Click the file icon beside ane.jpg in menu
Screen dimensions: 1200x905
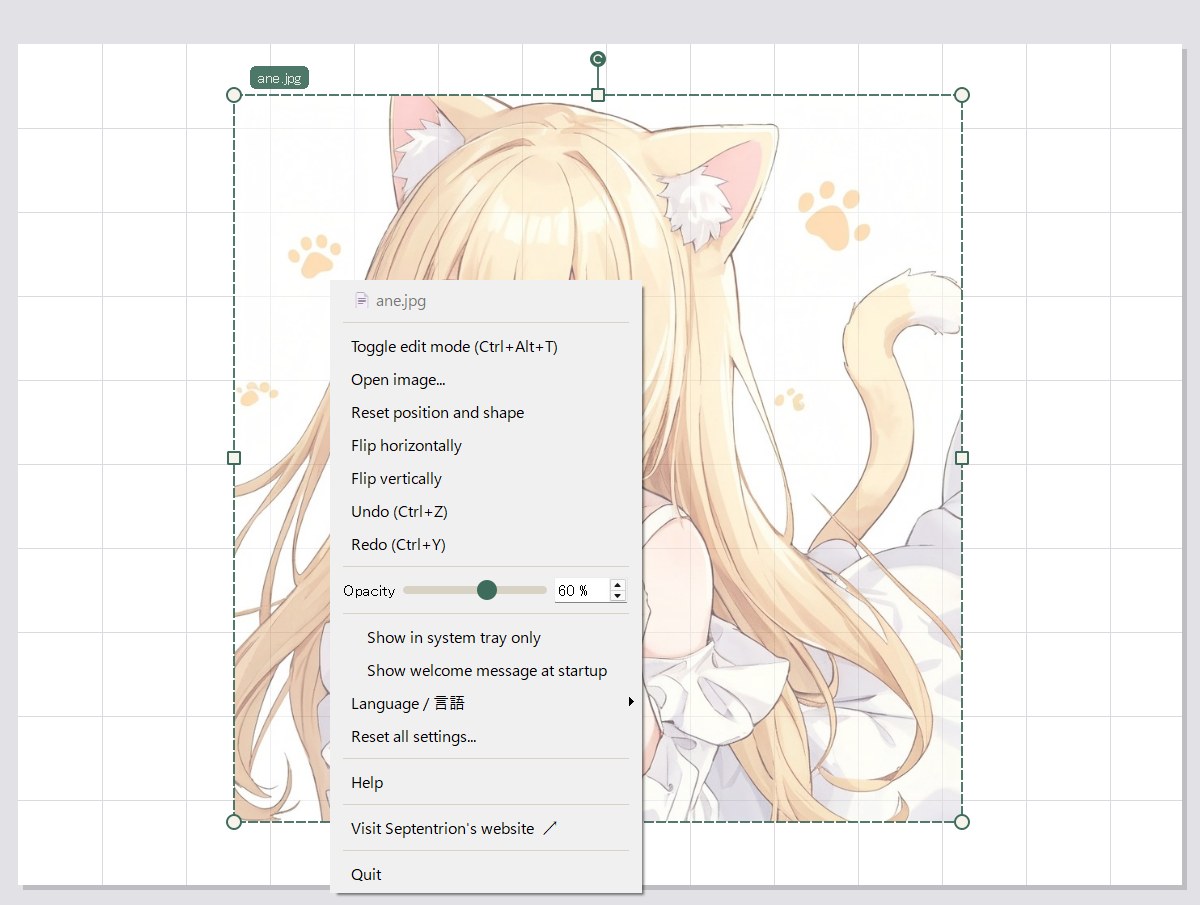[362, 300]
